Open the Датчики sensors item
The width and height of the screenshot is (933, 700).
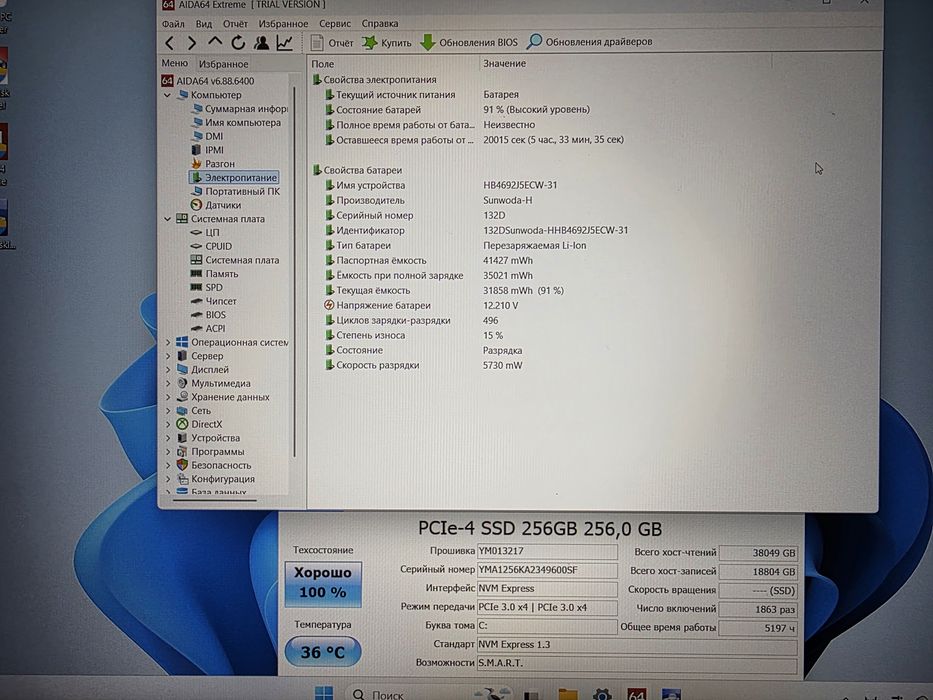[x=216, y=205]
